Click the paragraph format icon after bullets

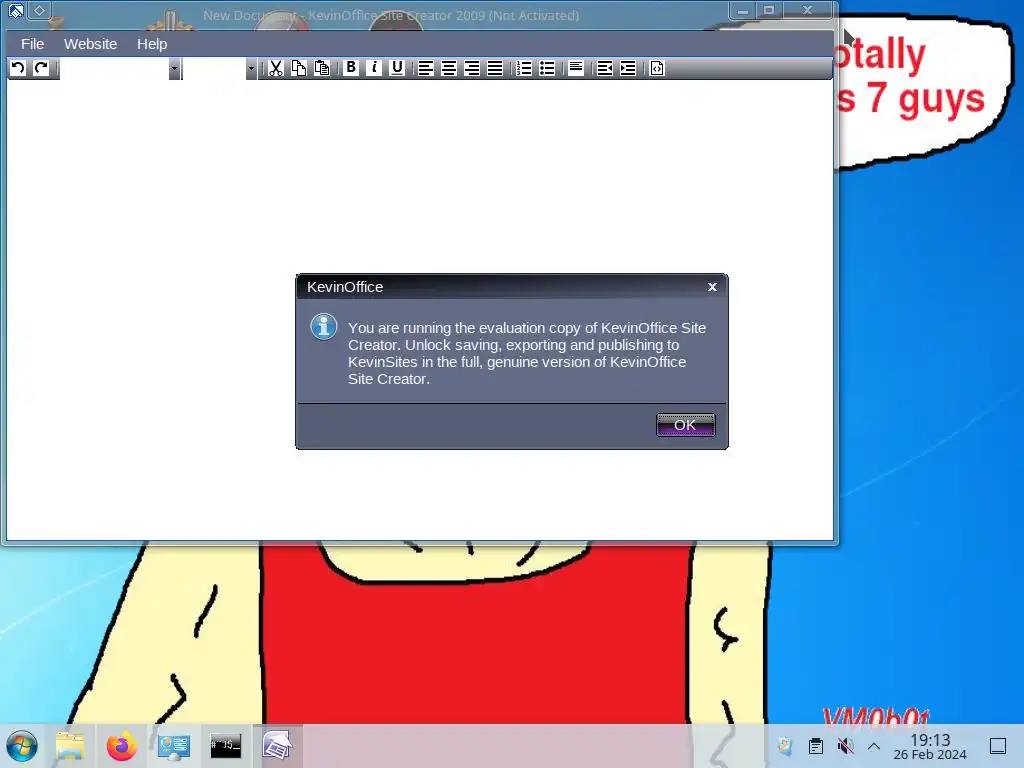(576, 68)
